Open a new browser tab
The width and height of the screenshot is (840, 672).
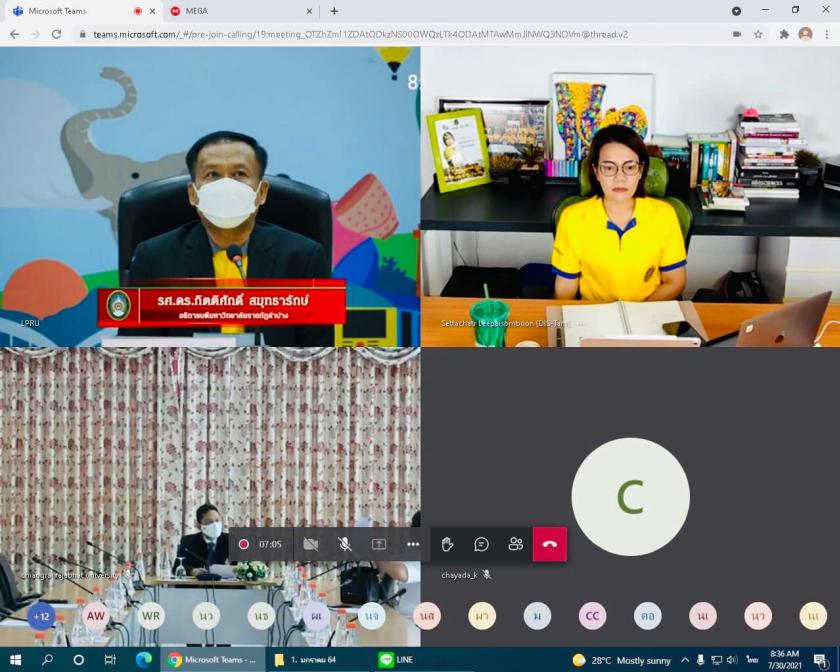tap(334, 11)
